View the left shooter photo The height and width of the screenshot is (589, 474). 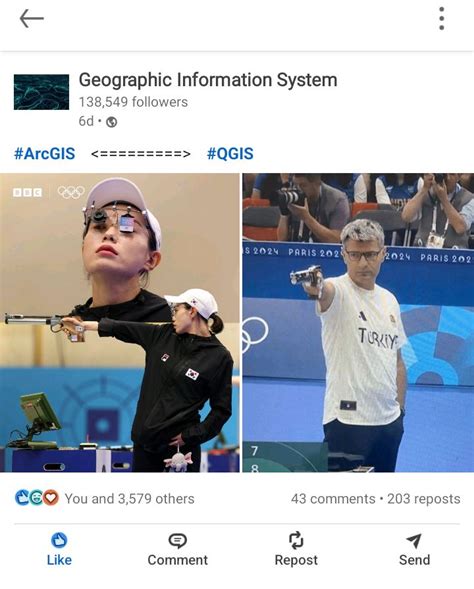tap(119, 322)
